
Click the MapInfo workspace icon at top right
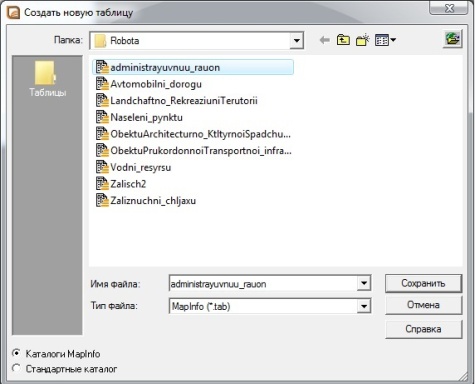pyautogui.click(x=452, y=39)
